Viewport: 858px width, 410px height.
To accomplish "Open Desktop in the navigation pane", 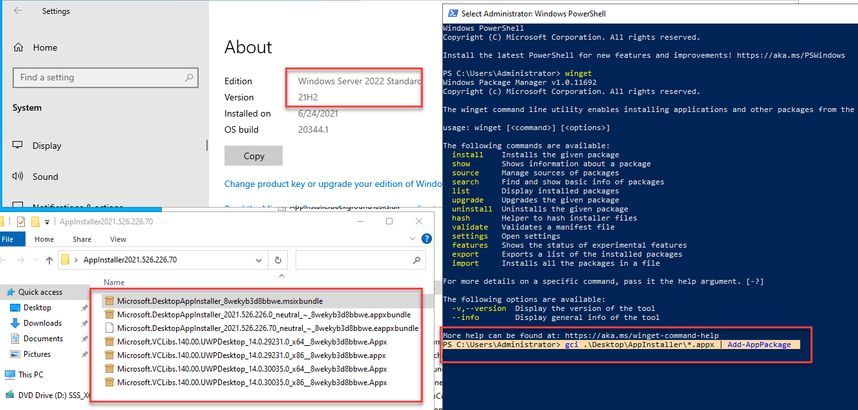I will (37, 308).
